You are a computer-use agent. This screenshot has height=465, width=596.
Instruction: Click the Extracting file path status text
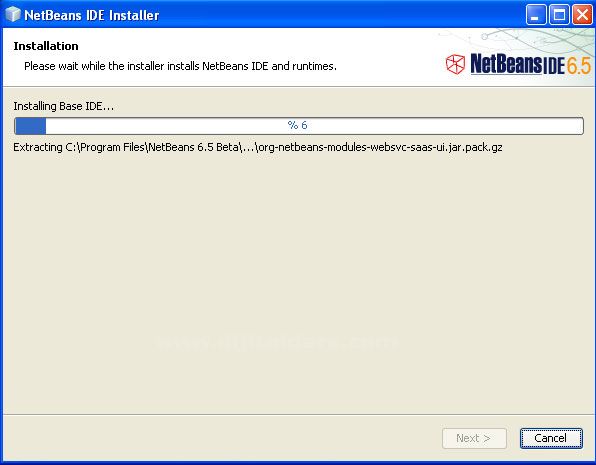tap(258, 147)
